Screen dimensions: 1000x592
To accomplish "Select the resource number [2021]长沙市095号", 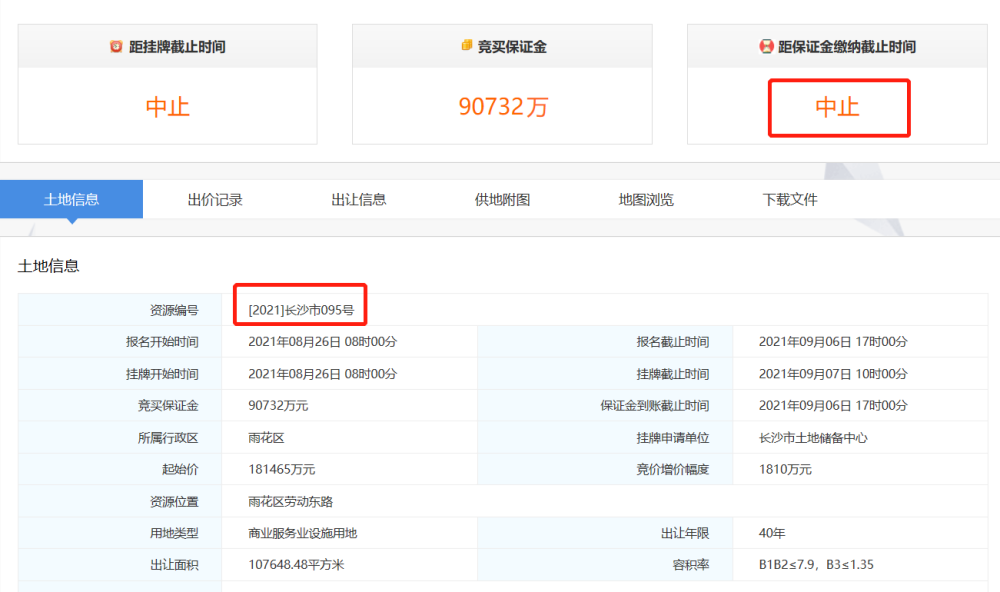I will (301, 310).
